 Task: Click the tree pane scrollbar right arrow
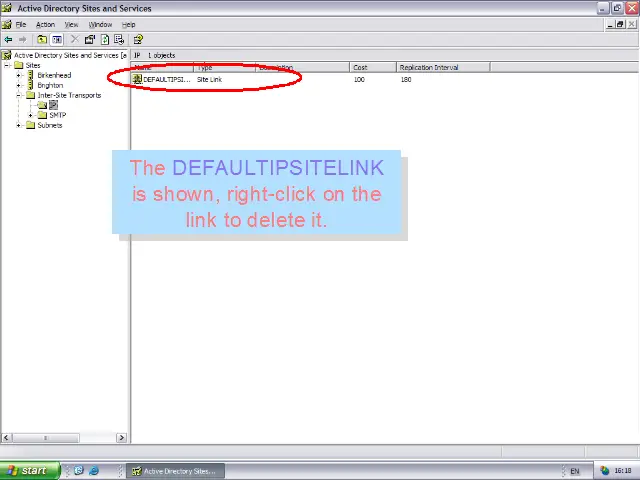click(x=121, y=438)
